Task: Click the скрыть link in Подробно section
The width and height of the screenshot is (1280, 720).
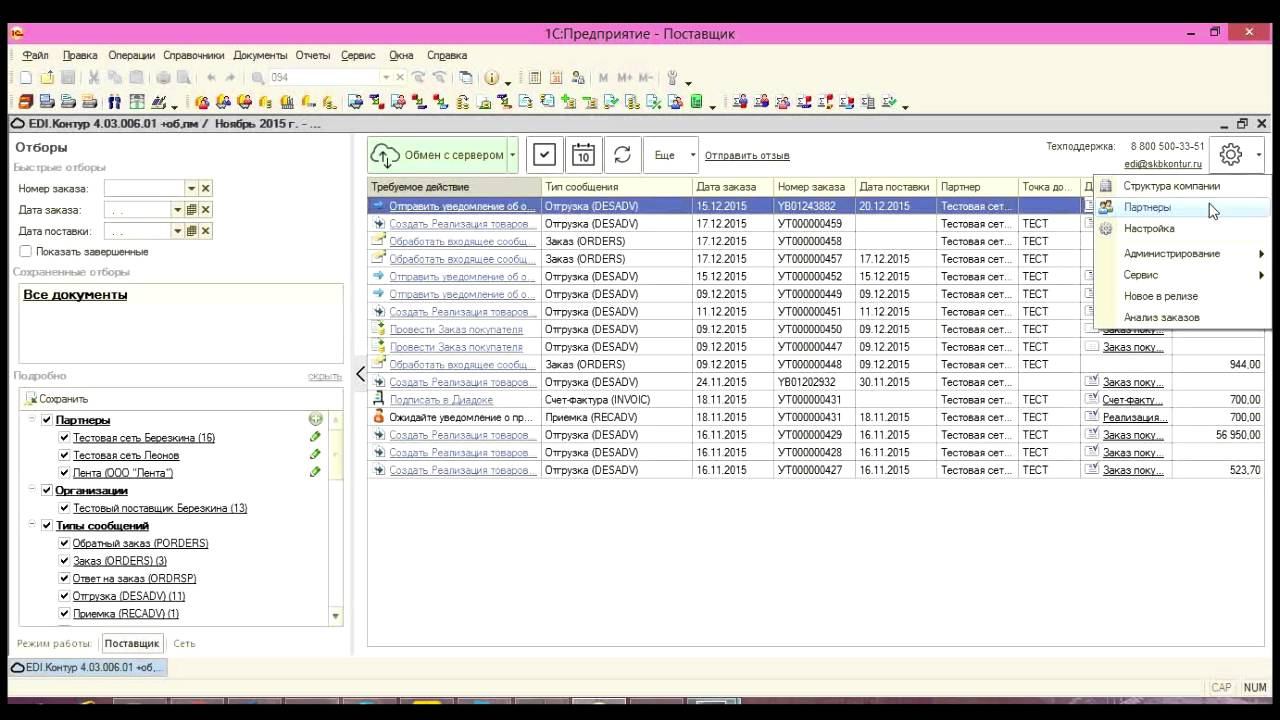Action: point(325,376)
